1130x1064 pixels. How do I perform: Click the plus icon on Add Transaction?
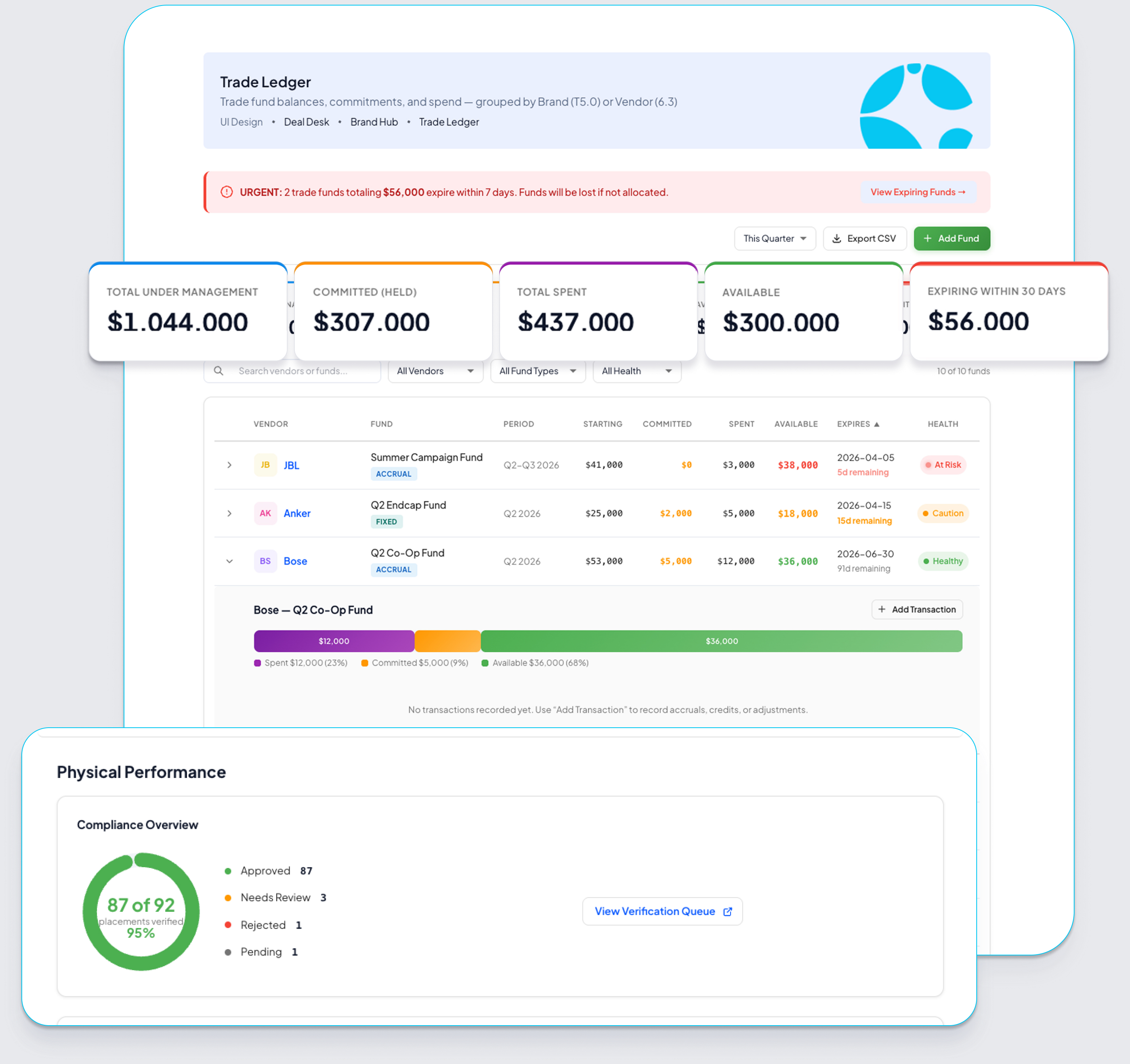[x=882, y=609]
